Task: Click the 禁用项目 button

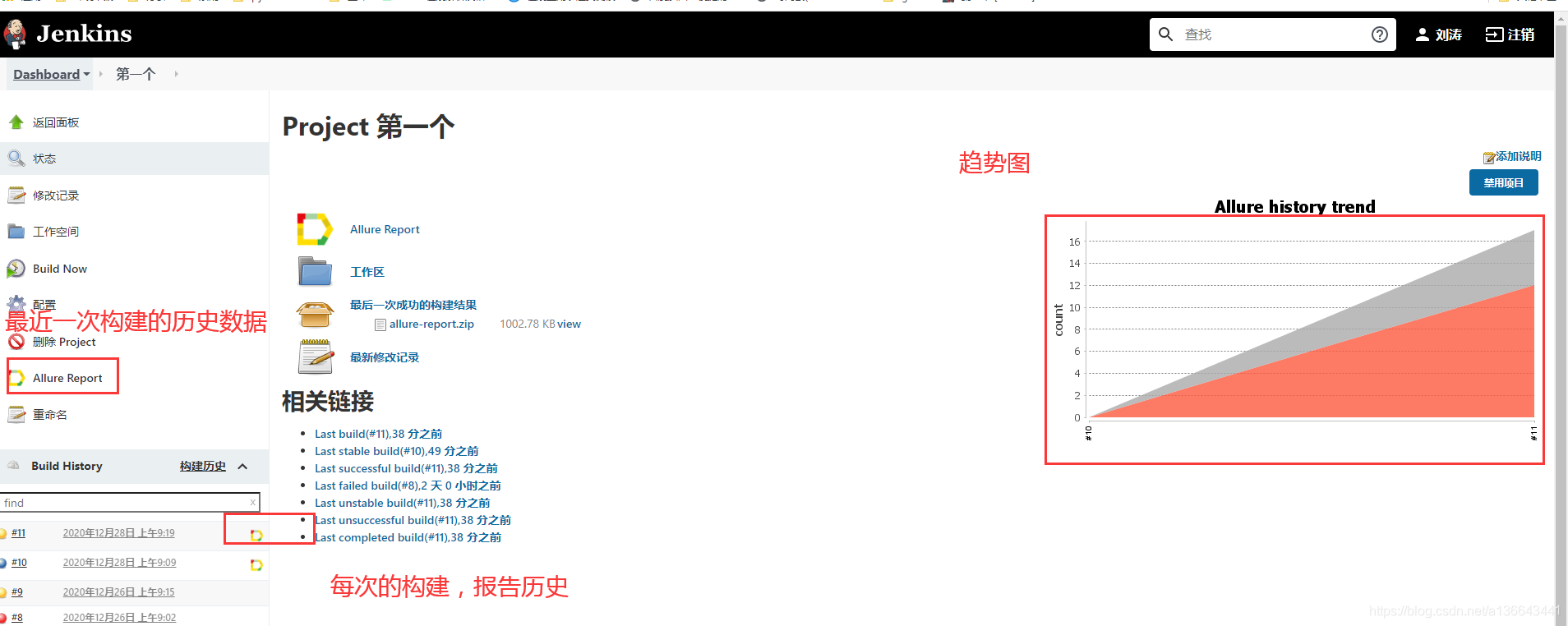Action: 1504,182
